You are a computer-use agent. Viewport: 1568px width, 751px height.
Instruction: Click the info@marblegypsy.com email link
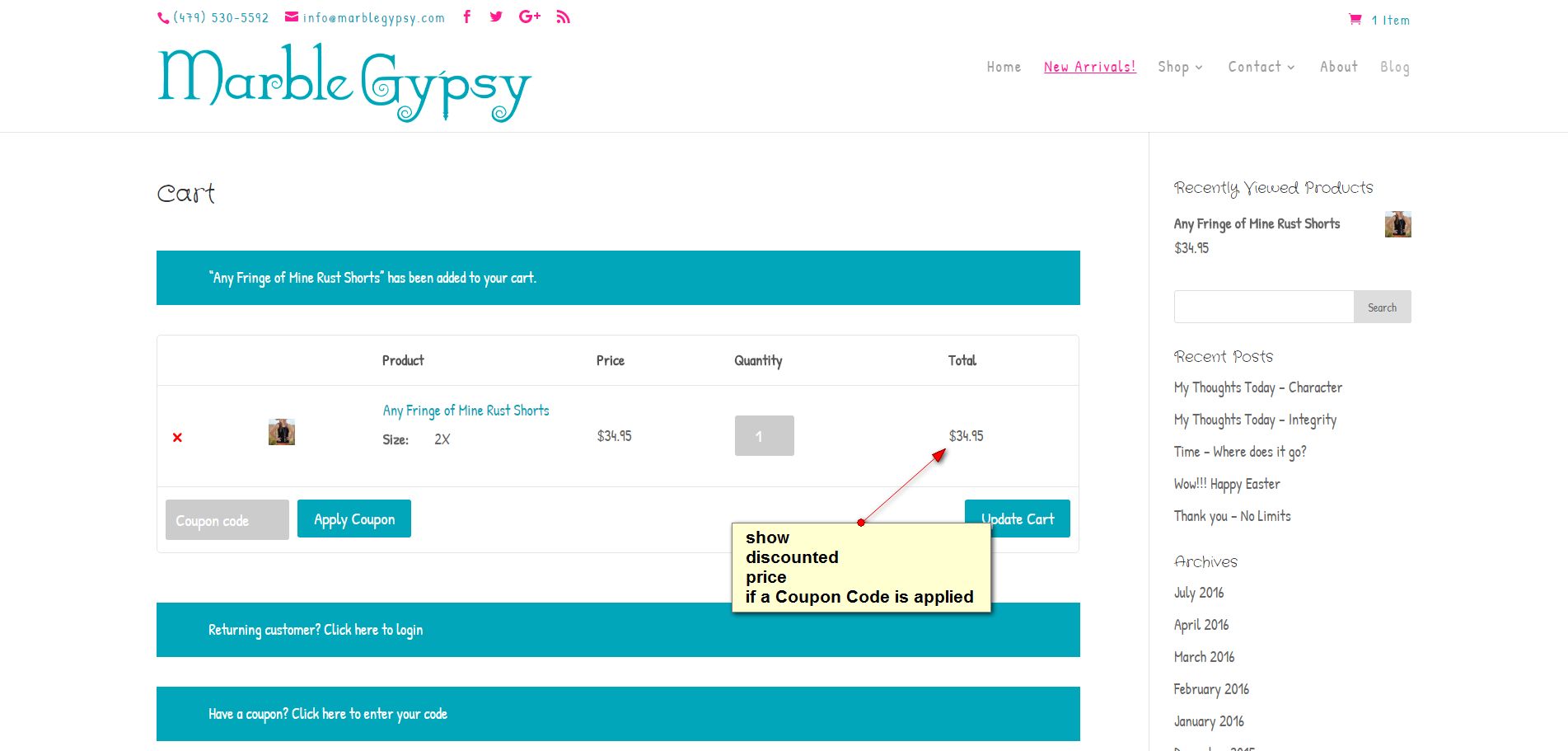tap(374, 17)
